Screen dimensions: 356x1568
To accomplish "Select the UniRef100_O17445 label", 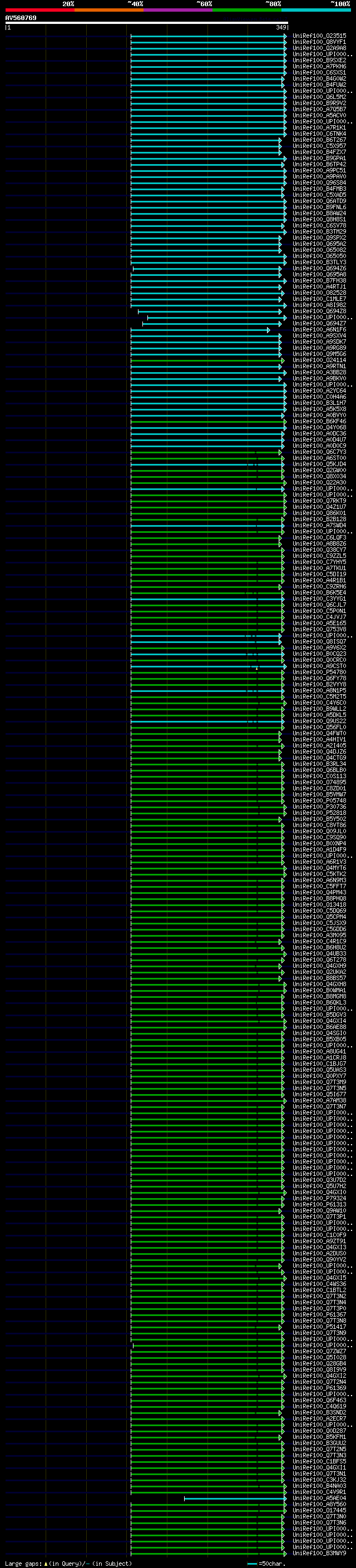I will point(319,1510).
